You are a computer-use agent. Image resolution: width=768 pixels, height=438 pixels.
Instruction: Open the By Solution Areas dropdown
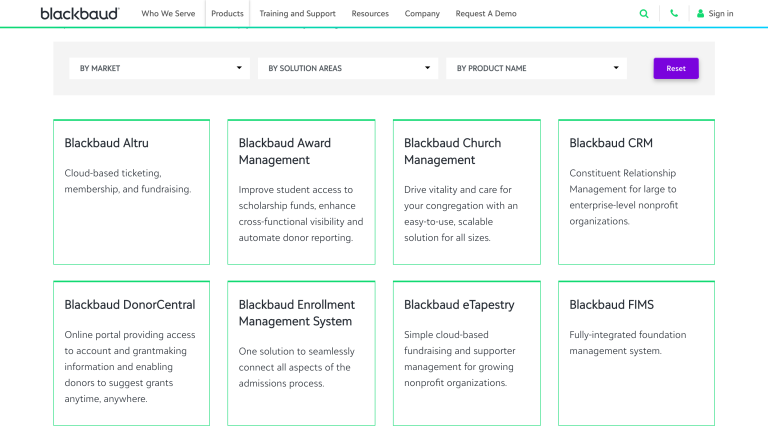point(348,68)
